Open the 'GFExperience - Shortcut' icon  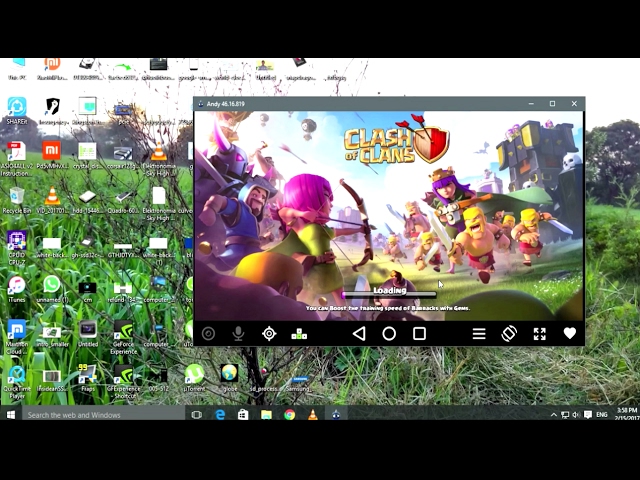coord(123,382)
